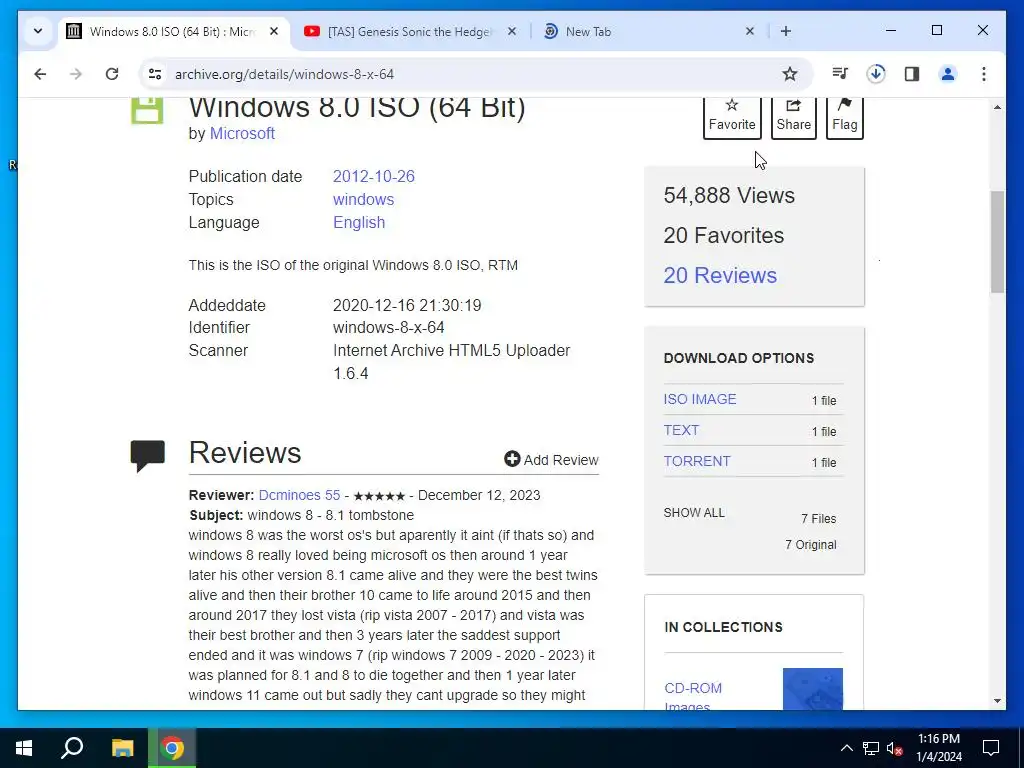Open TEXT download option
Screen dimensions: 1024x768
tap(681, 430)
